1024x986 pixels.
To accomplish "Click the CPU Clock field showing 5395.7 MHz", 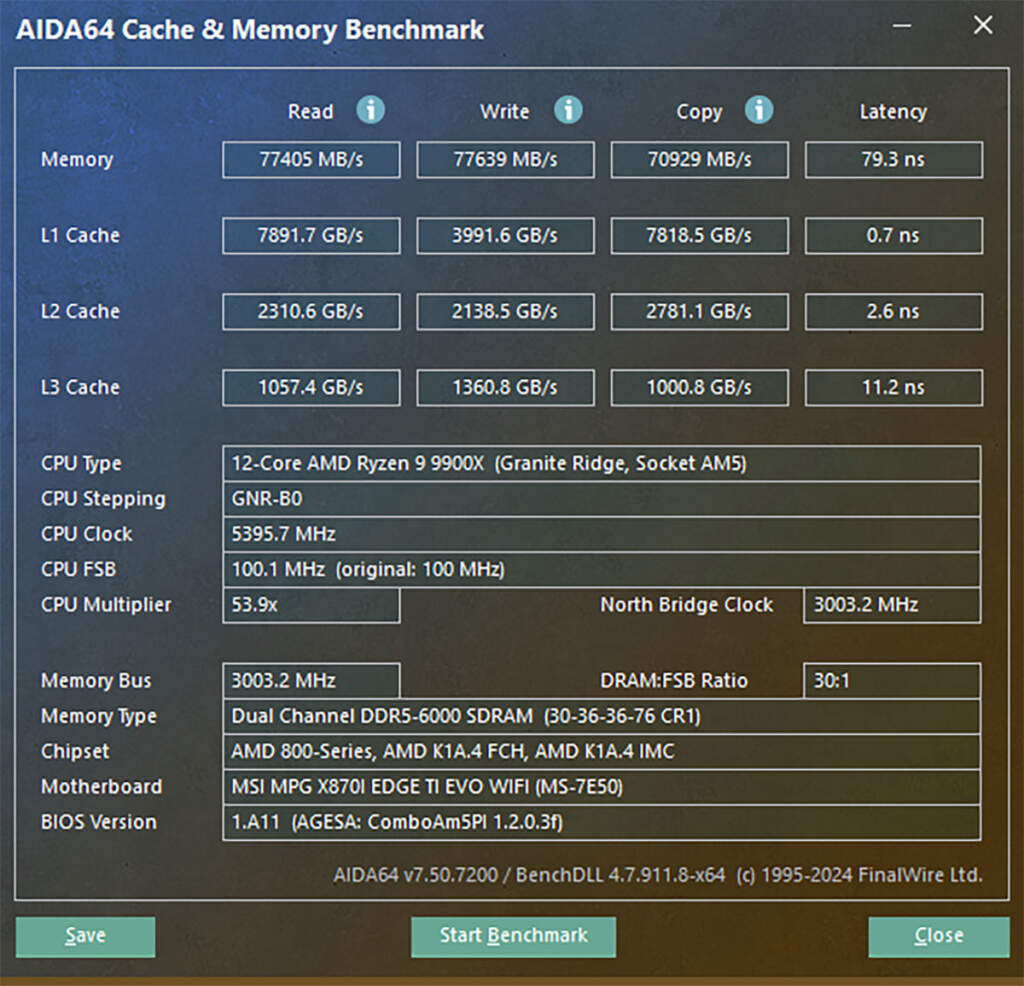I will tap(600, 533).
